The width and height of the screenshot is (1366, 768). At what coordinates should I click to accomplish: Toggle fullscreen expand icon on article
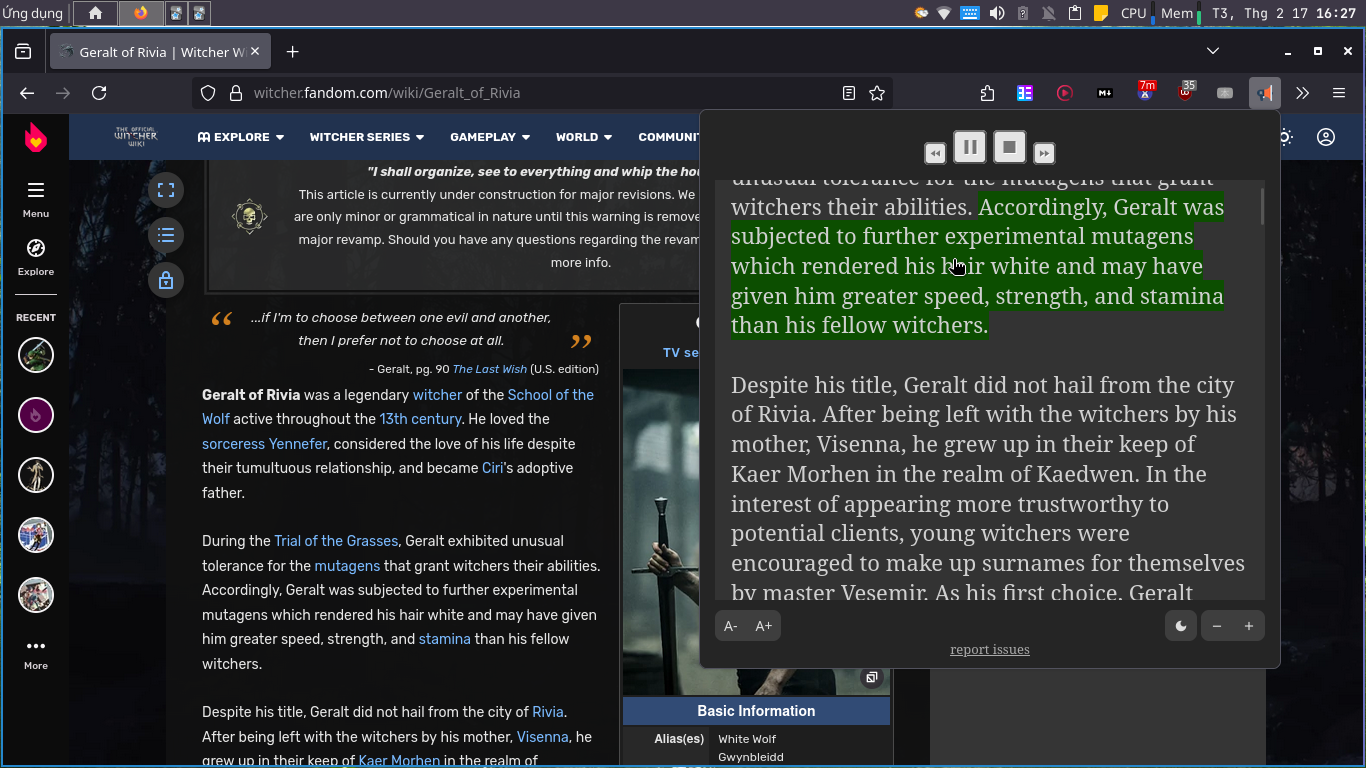pyautogui.click(x=166, y=190)
